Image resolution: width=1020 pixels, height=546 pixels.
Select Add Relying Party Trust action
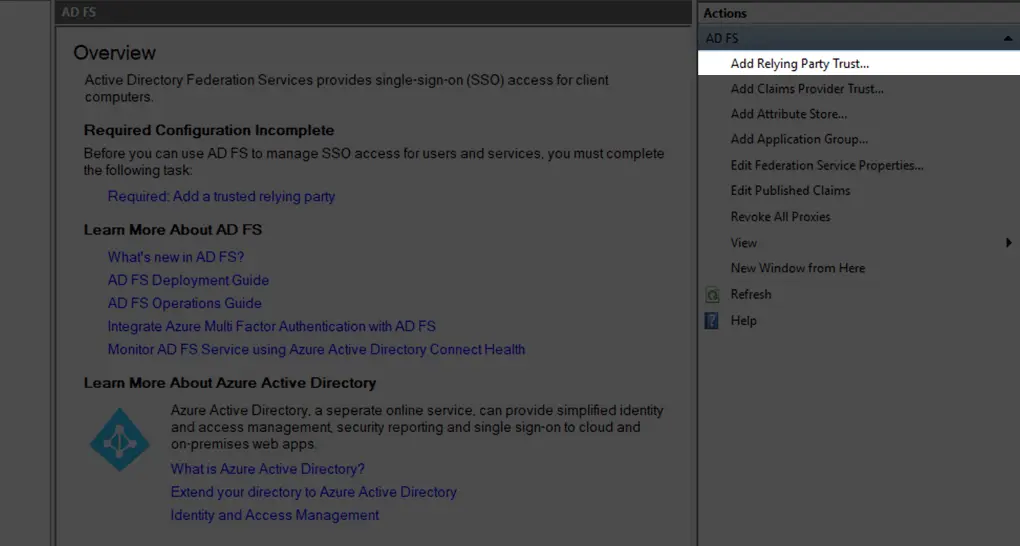[799, 63]
